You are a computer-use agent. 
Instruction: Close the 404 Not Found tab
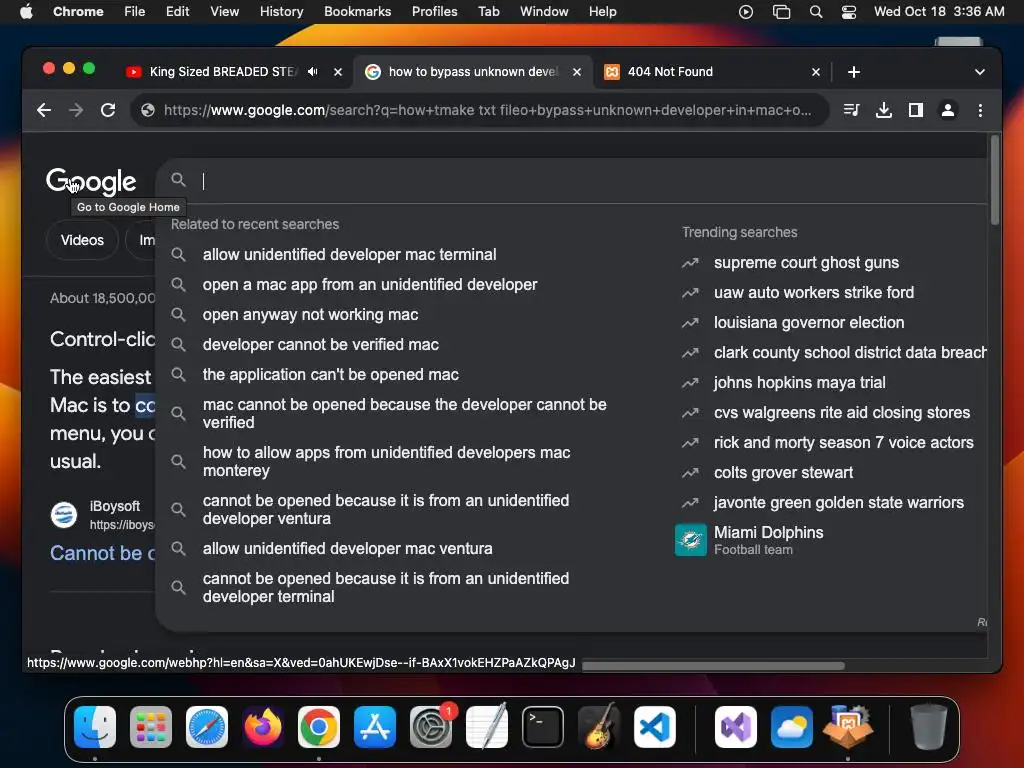click(816, 72)
